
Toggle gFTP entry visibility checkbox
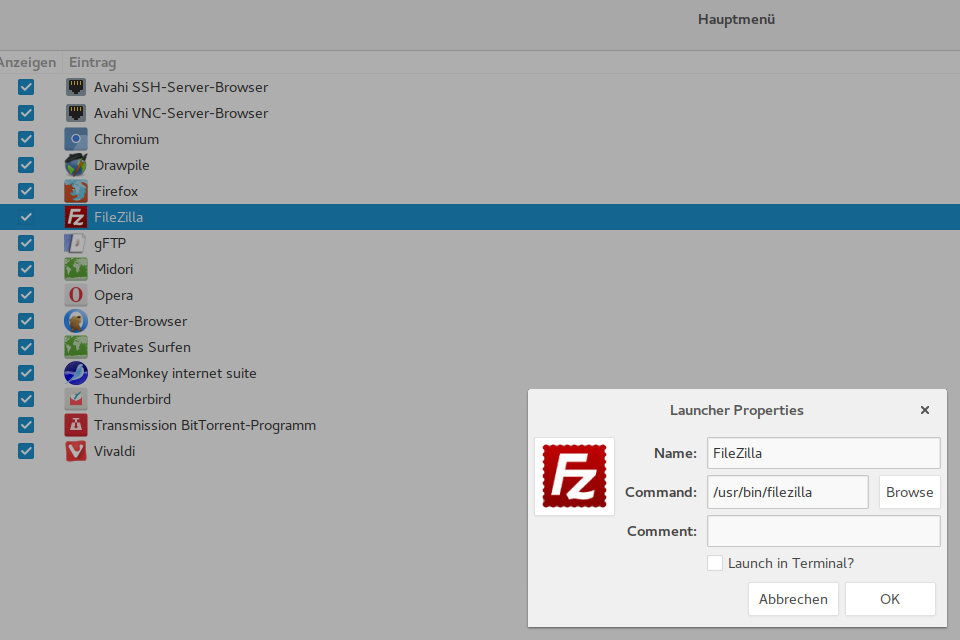(26, 243)
